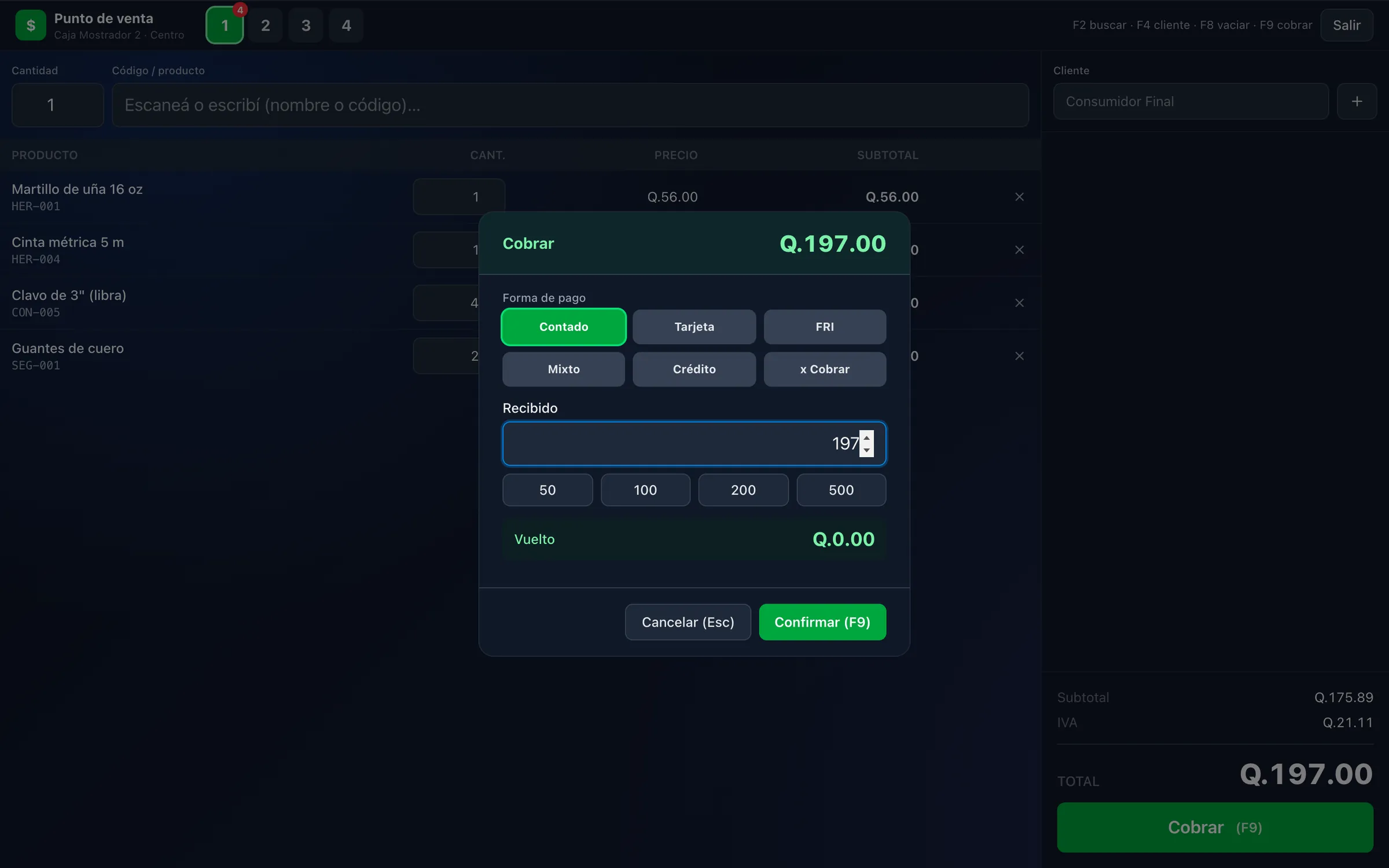1389x868 pixels.
Task: Focus the Recibido amount field
Action: (694, 443)
